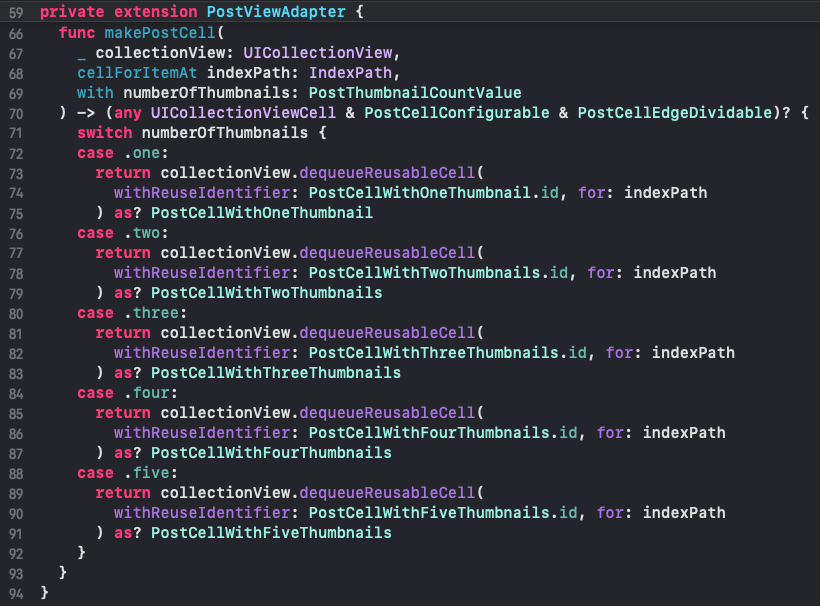Click the with argument label on line 69
This screenshot has width=820, height=606.
click(x=95, y=93)
